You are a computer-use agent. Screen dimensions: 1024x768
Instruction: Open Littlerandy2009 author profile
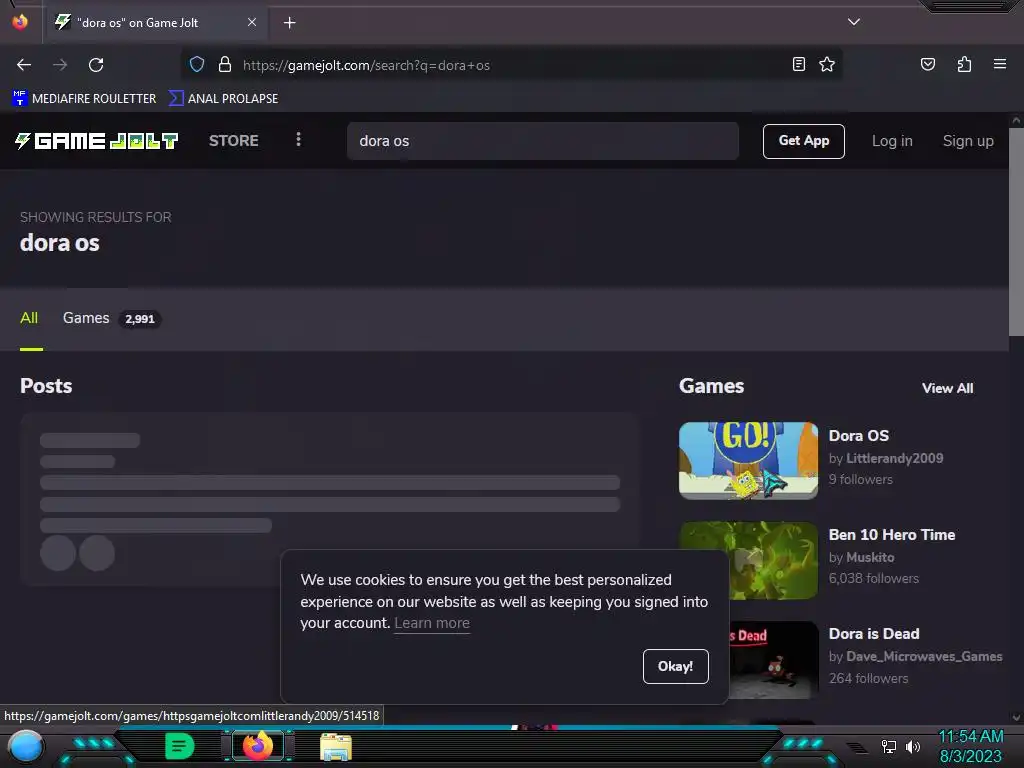pos(894,458)
